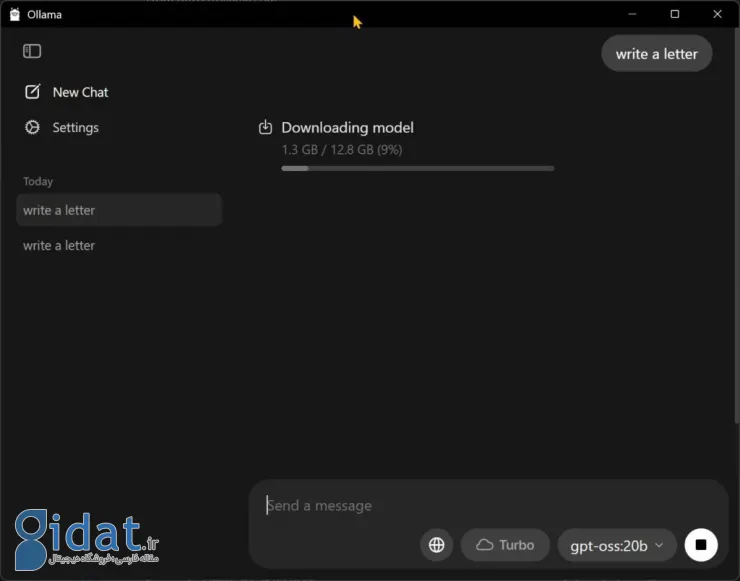Screen dimensions: 740x581
Task: Click the '1.3 GB / 12.8 GB (9%)' status text
Action: (342, 150)
